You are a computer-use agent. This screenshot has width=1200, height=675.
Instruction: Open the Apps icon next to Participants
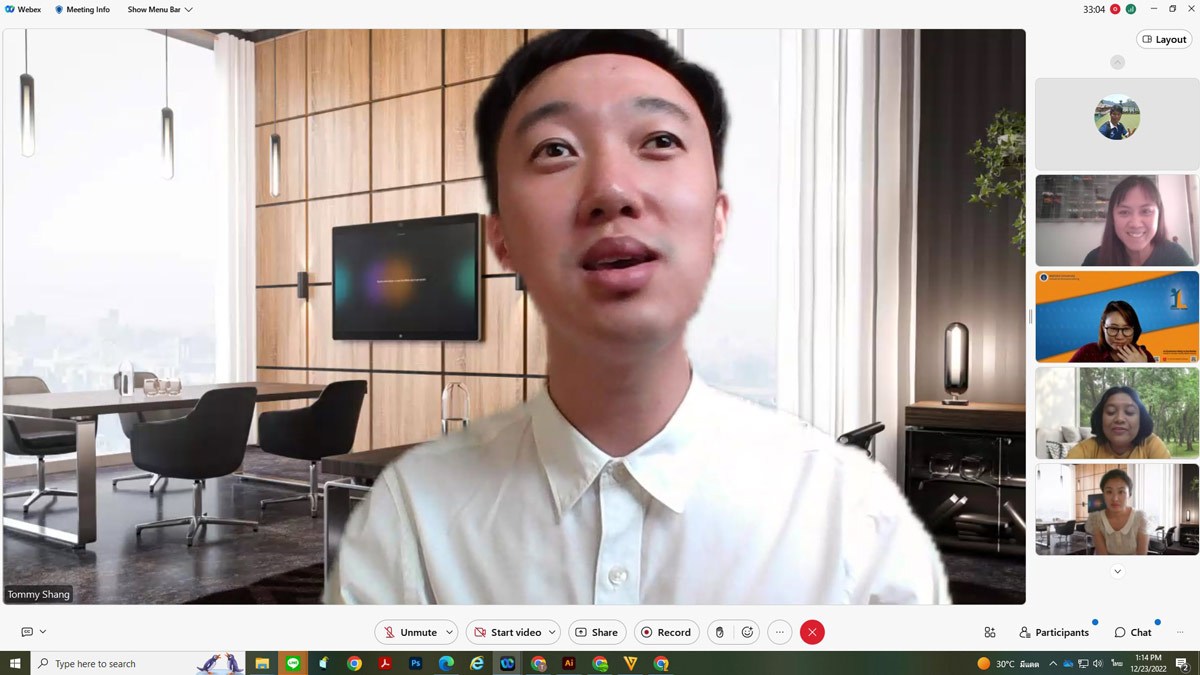tap(989, 632)
